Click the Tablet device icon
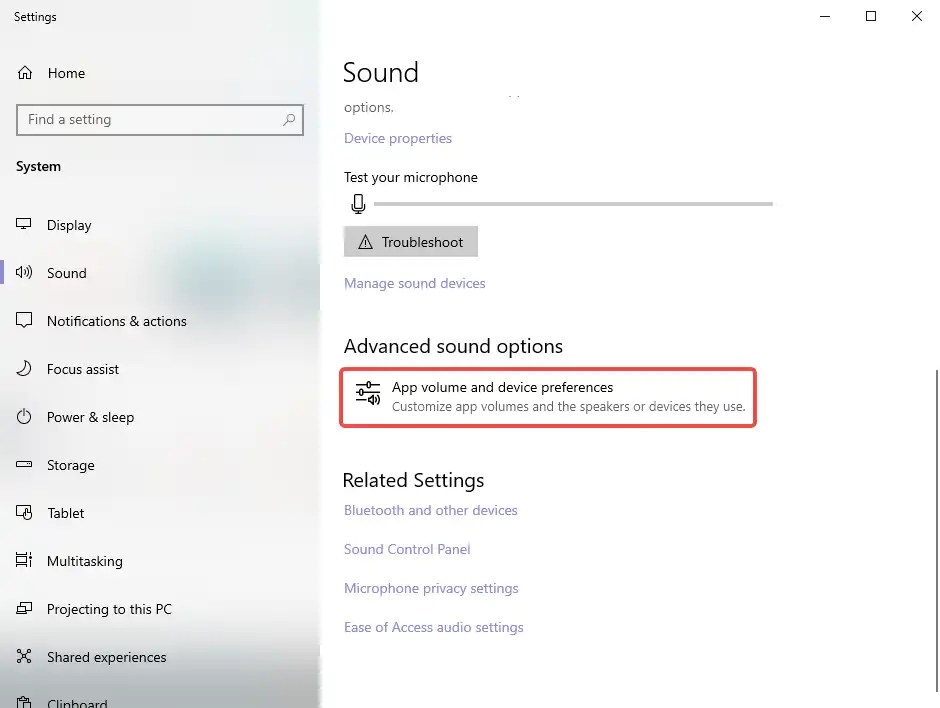The image size is (940, 708). [x=23, y=513]
